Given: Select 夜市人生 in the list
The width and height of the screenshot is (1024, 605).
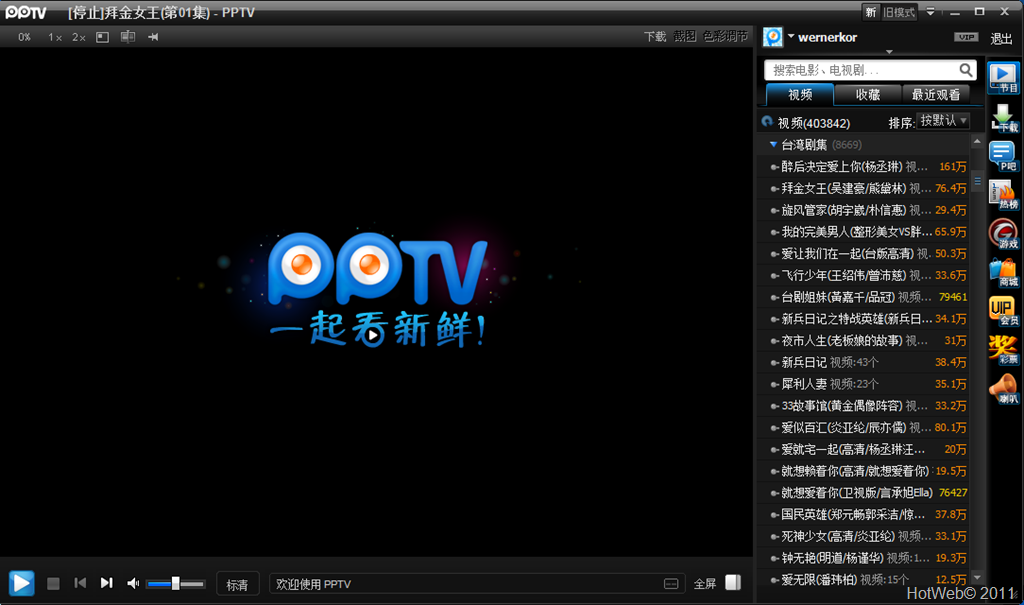Looking at the screenshot, I should 863,340.
